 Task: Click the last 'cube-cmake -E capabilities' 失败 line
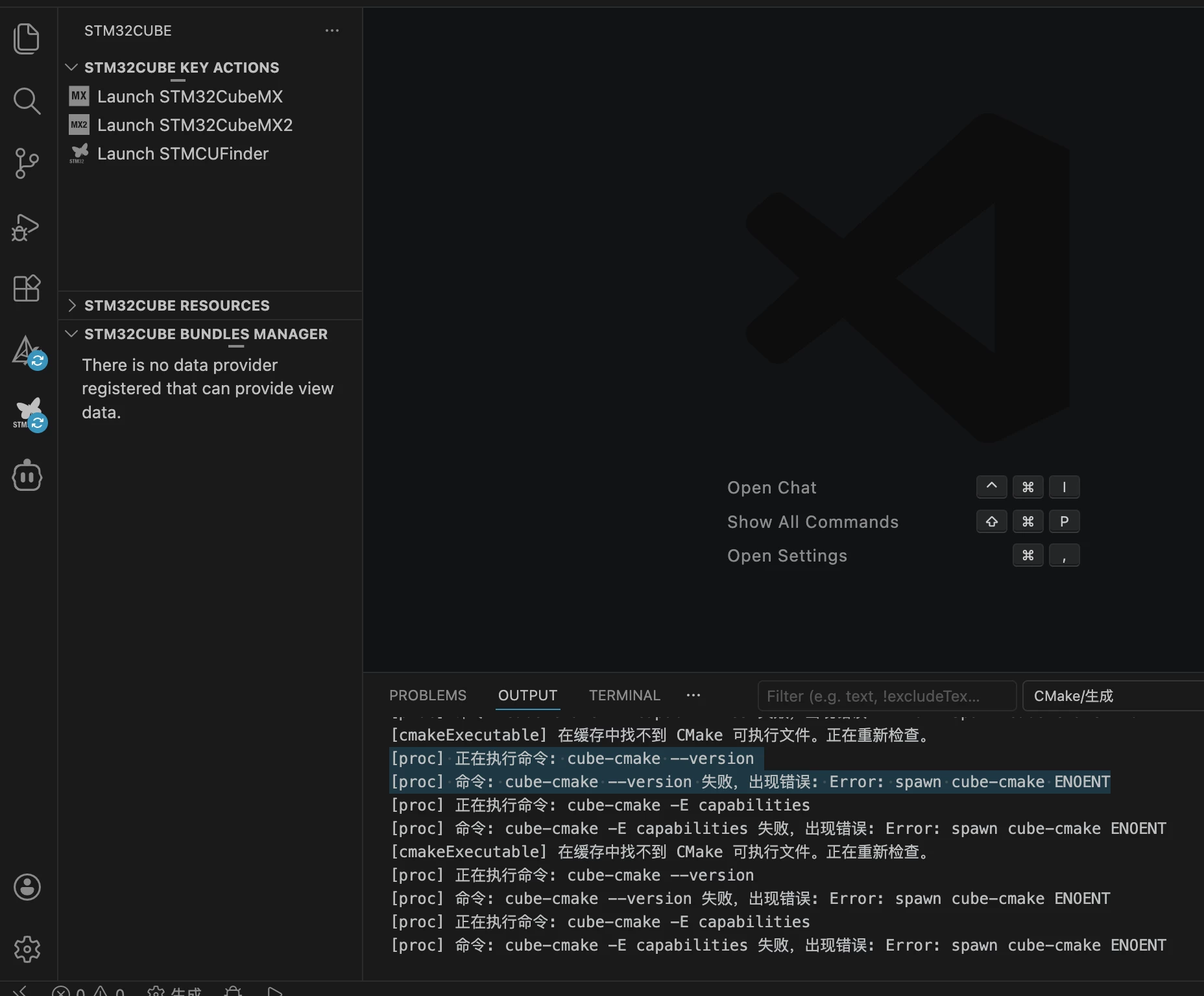pyautogui.click(x=778, y=945)
